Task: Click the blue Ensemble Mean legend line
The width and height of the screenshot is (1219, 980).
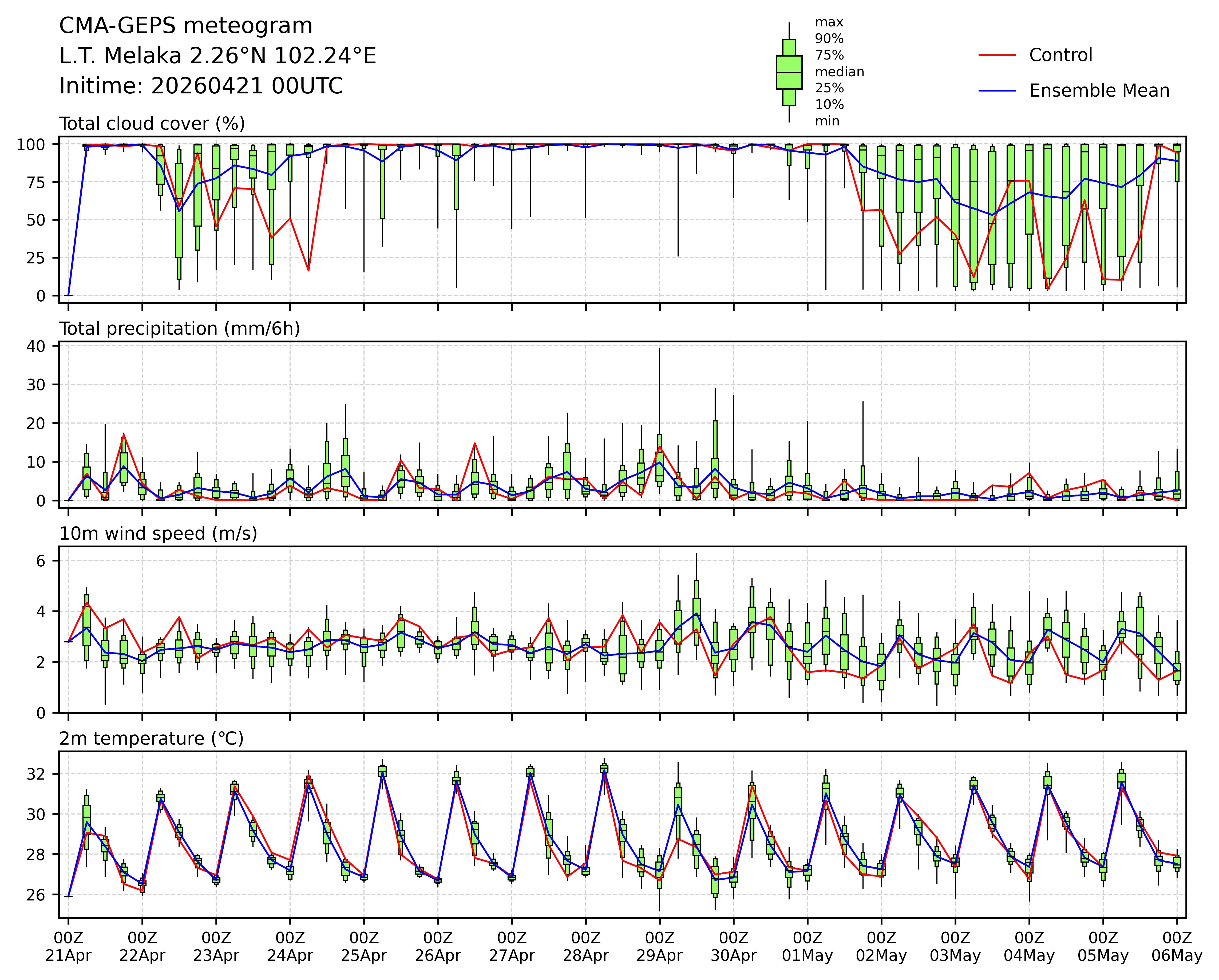Action: pos(997,90)
